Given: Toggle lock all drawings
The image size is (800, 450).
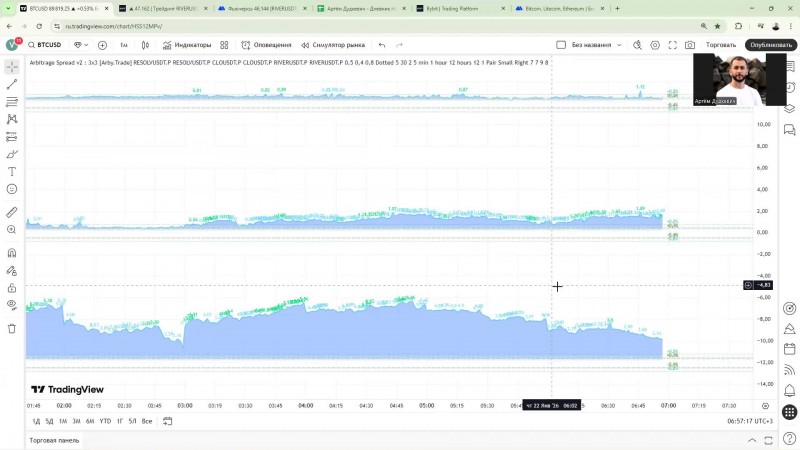Looking at the screenshot, I should pos(12,288).
